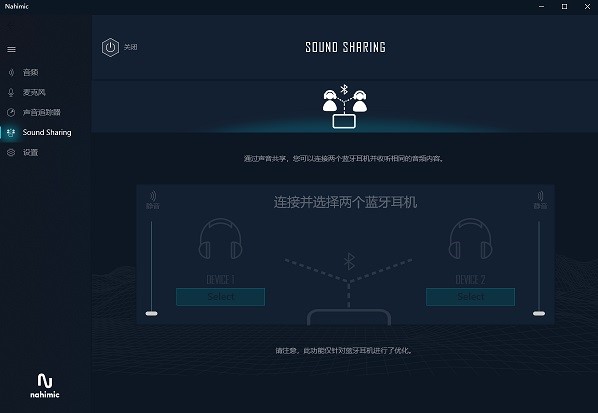
Task: Select the Sound Sharing sidebar item
Action: (x=39, y=132)
